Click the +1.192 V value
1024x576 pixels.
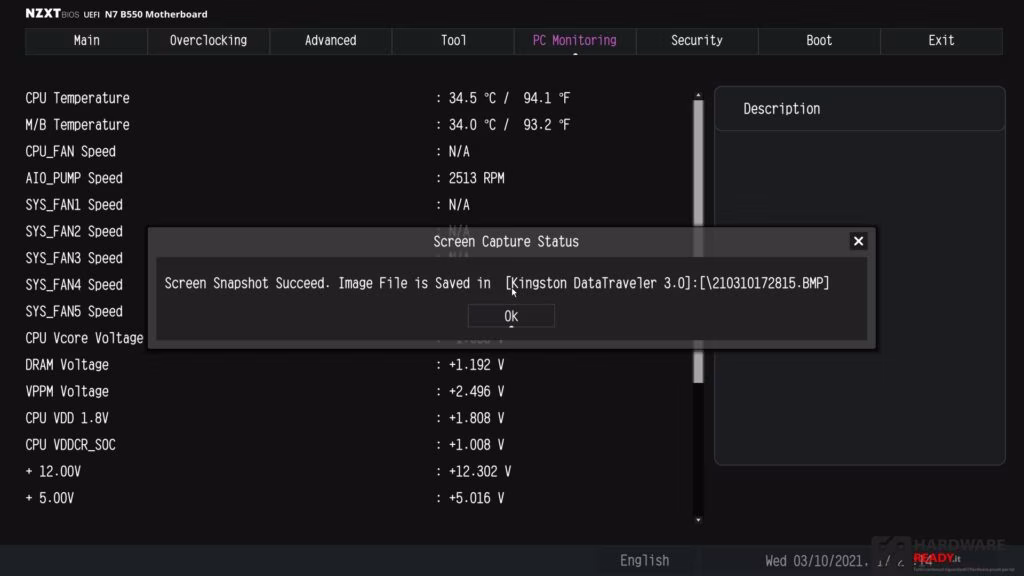pos(476,365)
